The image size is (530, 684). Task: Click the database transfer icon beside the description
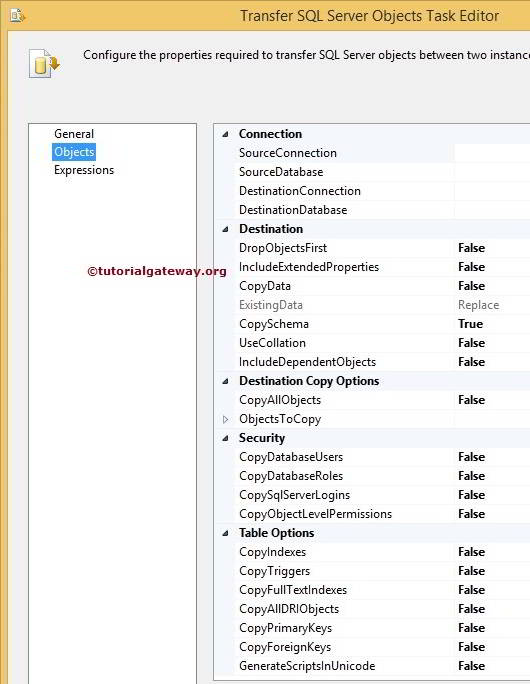pyautogui.click(x=44, y=64)
